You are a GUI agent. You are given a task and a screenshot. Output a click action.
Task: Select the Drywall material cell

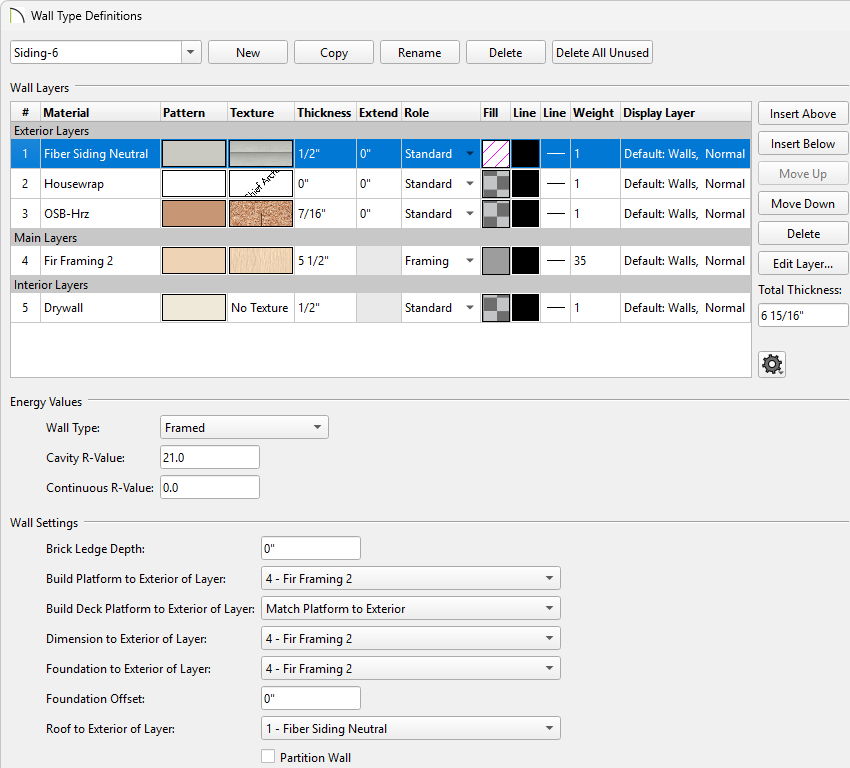100,308
